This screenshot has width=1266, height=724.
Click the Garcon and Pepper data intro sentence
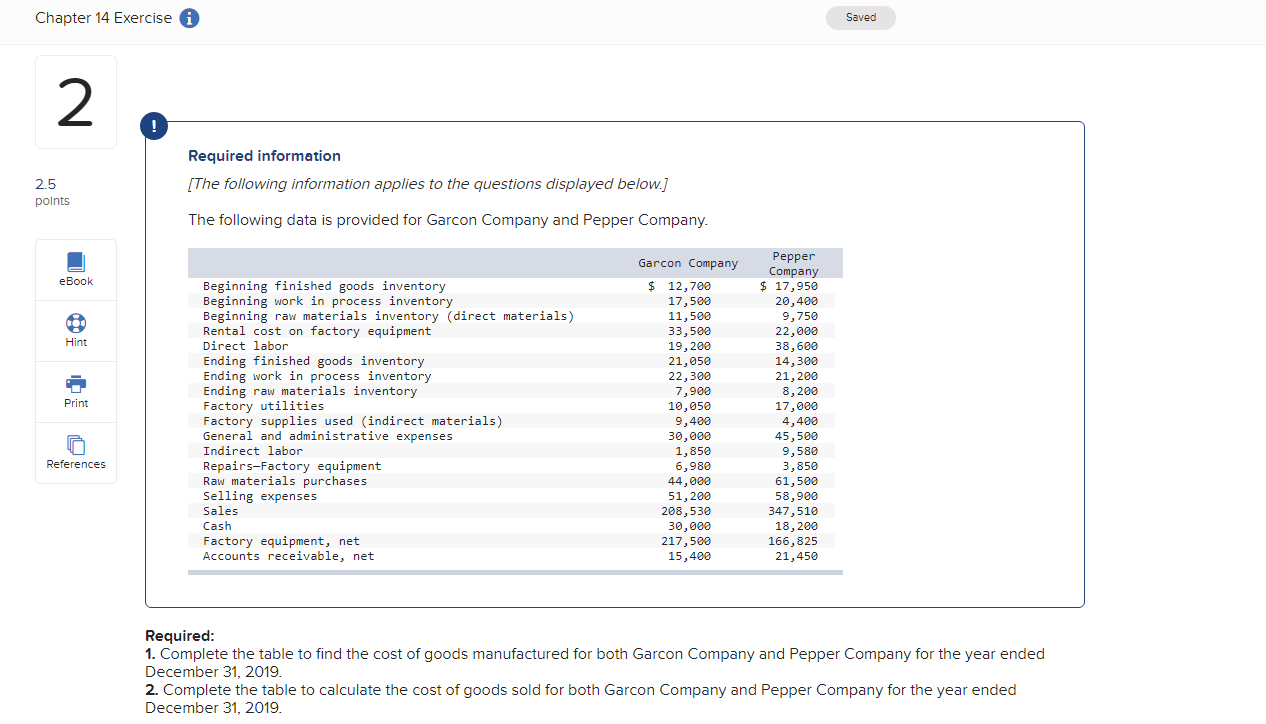coord(448,220)
